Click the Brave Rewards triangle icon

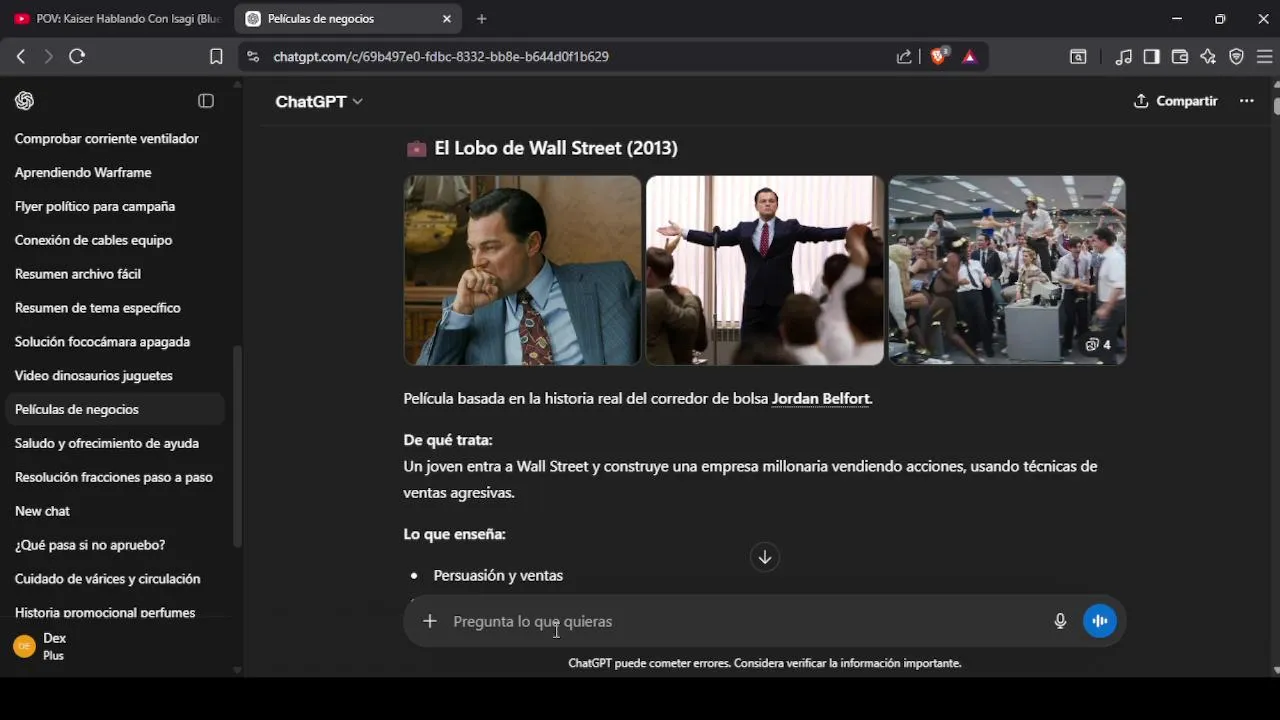[x=969, y=57]
